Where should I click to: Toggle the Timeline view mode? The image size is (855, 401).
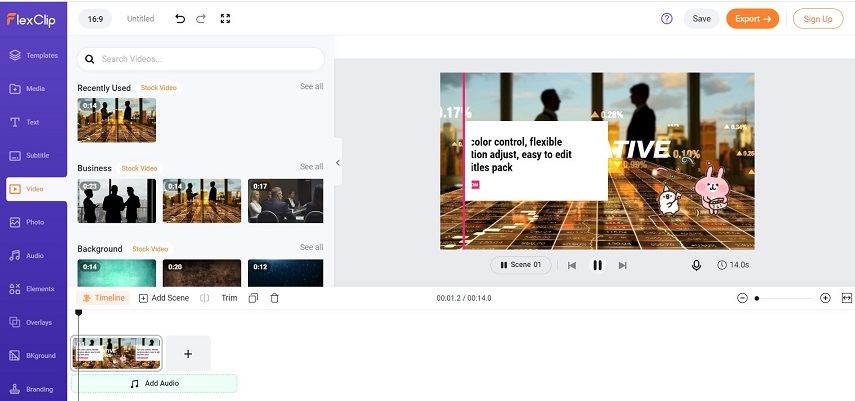[x=104, y=298]
